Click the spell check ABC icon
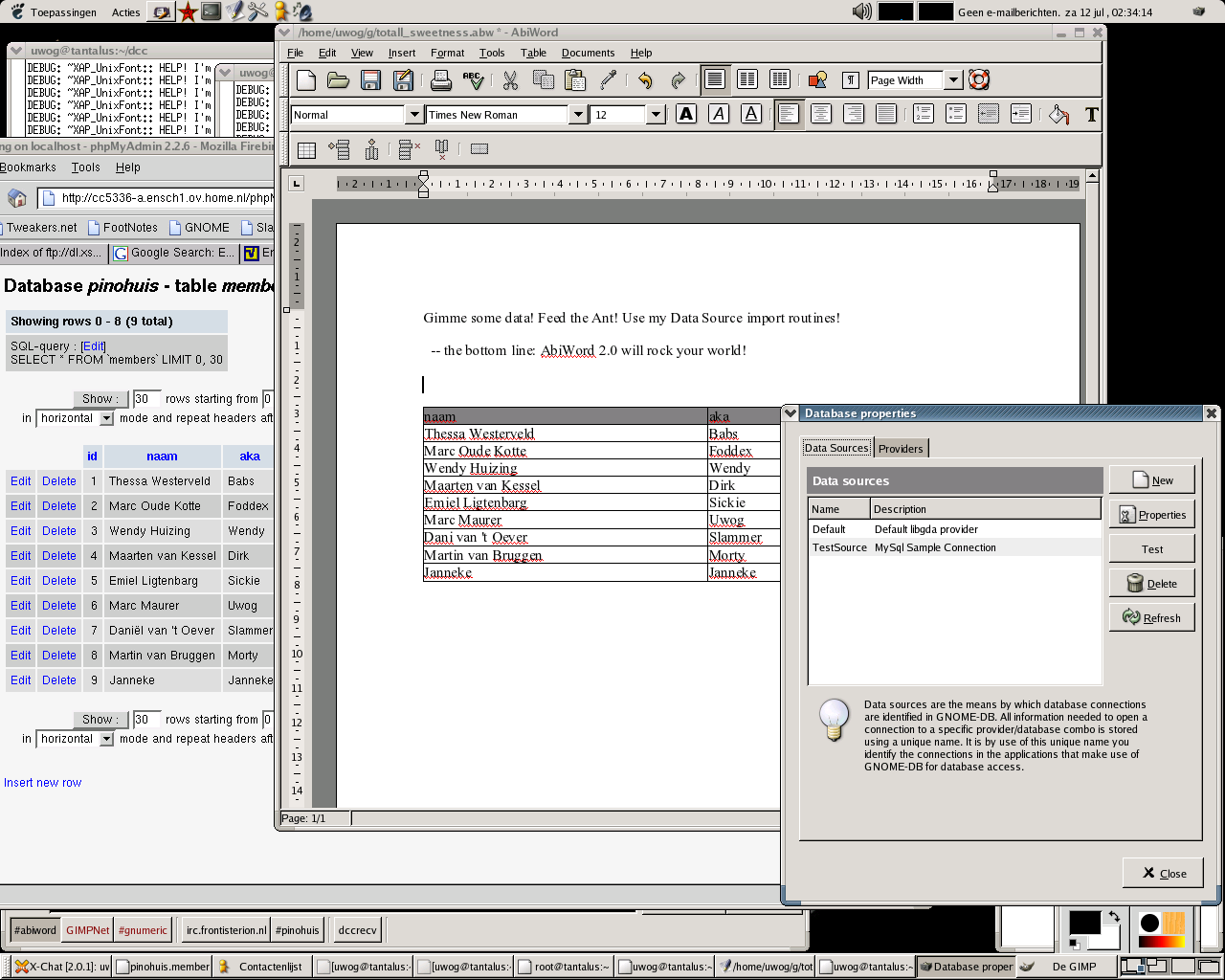Image resolution: width=1225 pixels, height=980 pixels. pyautogui.click(x=473, y=80)
